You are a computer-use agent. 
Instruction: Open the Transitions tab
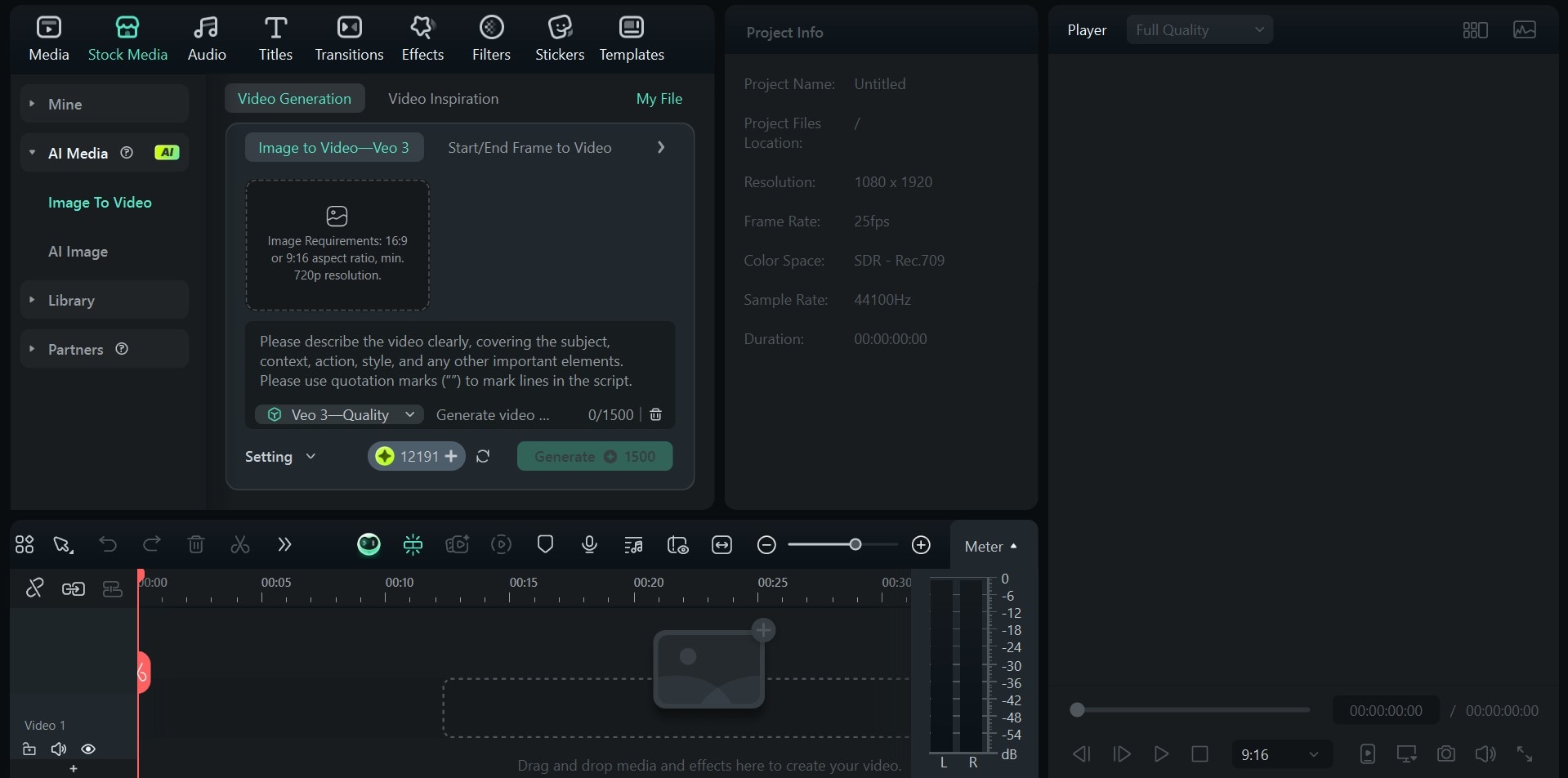tap(349, 38)
